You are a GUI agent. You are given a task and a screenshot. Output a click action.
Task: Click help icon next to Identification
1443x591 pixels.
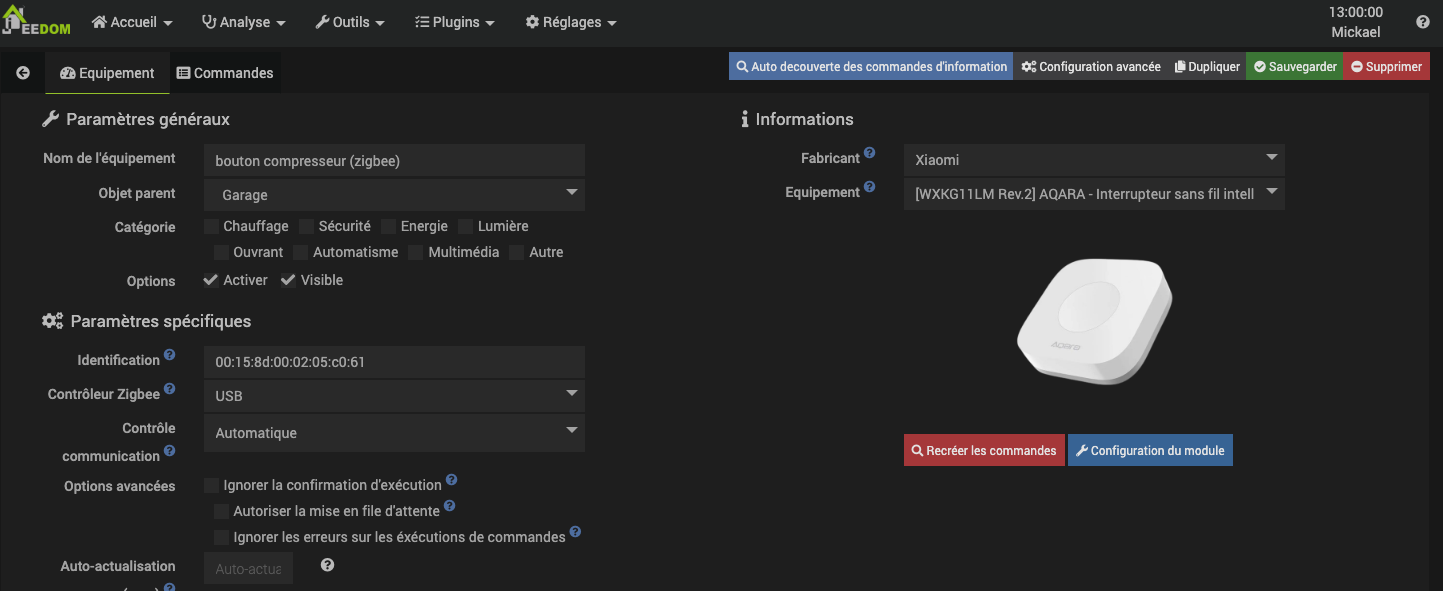pos(170,355)
